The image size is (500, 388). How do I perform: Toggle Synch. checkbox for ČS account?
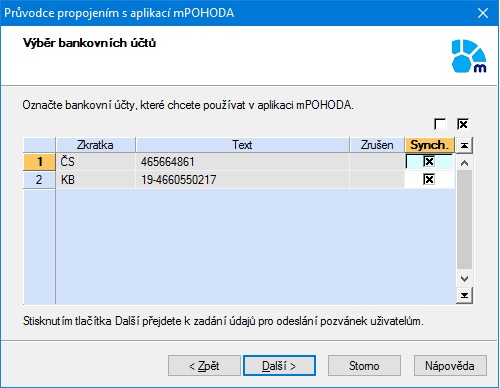(x=429, y=162)
